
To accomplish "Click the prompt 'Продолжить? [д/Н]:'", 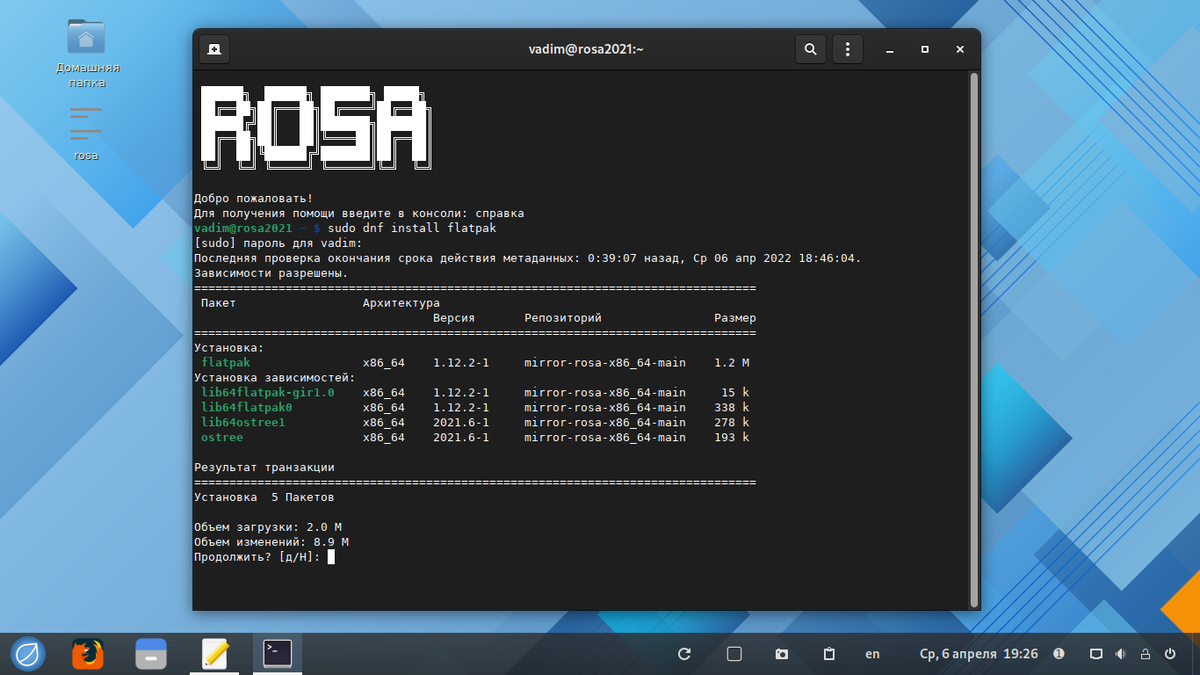I will point(257,557).
